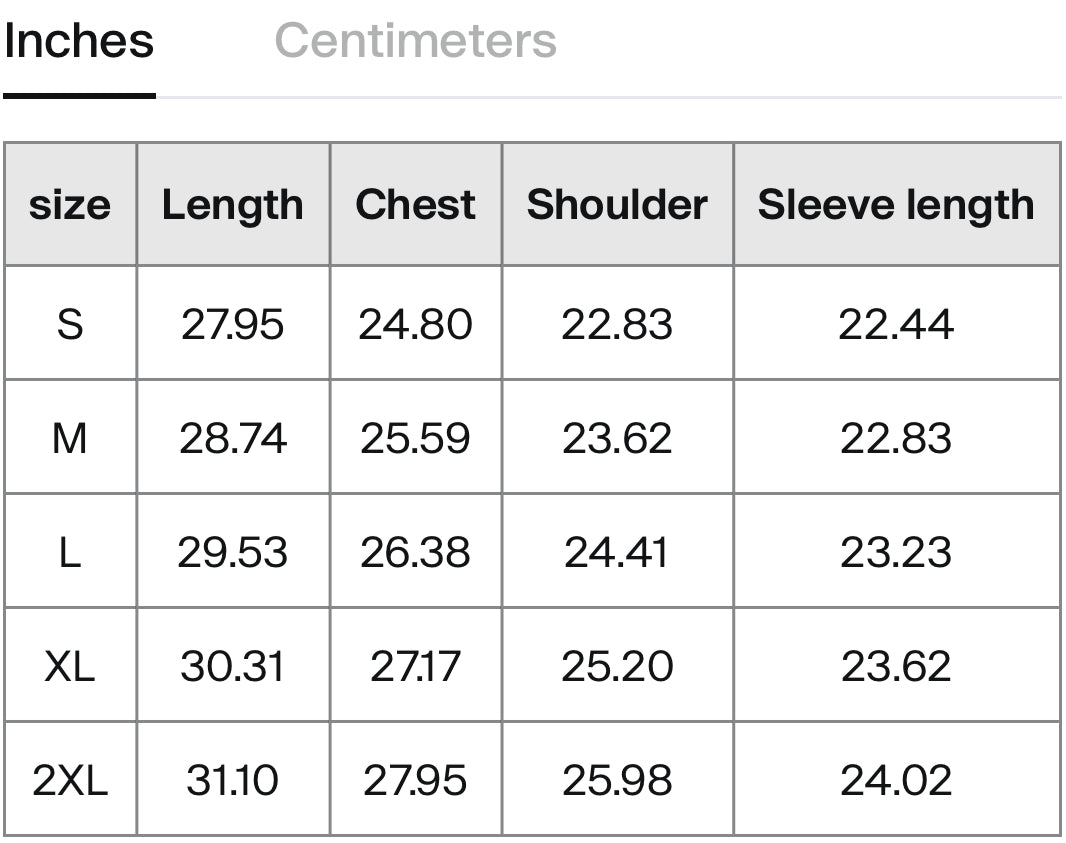Click the 27.17 chest value for XL
Image resolution: width=1066 pixels, height=843 pixels.
click(415, 666)
